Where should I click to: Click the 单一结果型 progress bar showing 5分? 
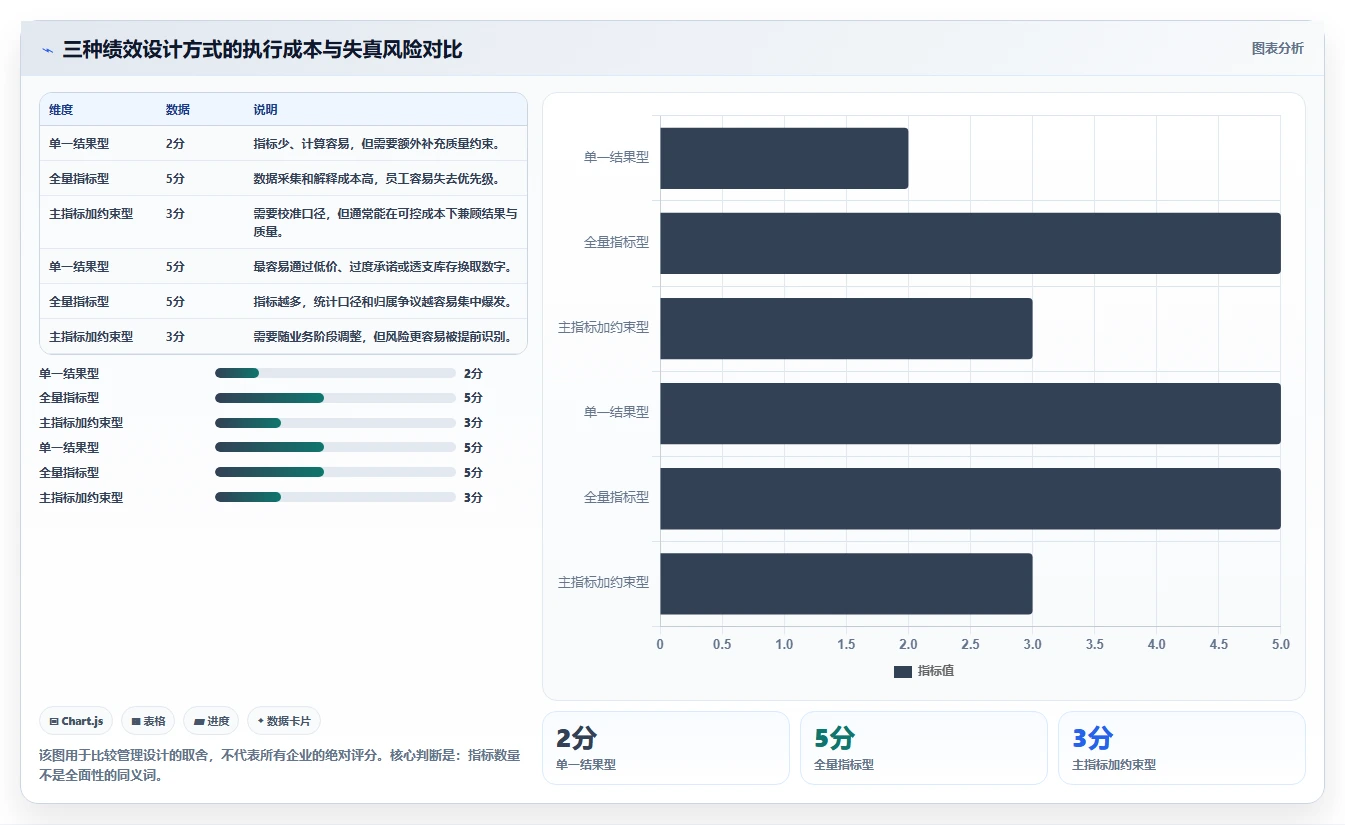(335, 448)
